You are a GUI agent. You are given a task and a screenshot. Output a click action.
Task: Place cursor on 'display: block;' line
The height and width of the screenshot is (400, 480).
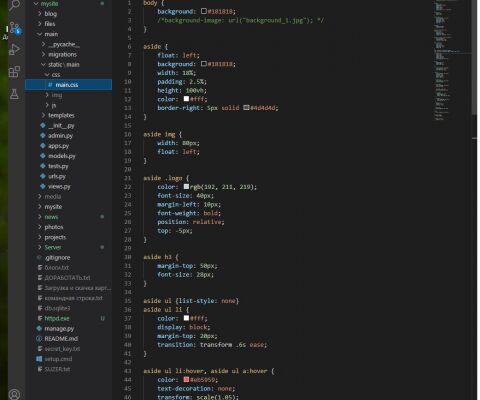184,327
